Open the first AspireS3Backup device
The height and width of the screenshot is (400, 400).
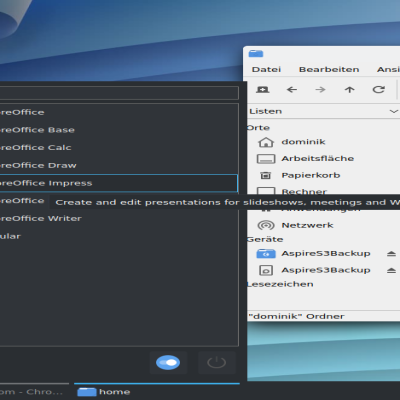pyautogui.click(x=326, y=253)
